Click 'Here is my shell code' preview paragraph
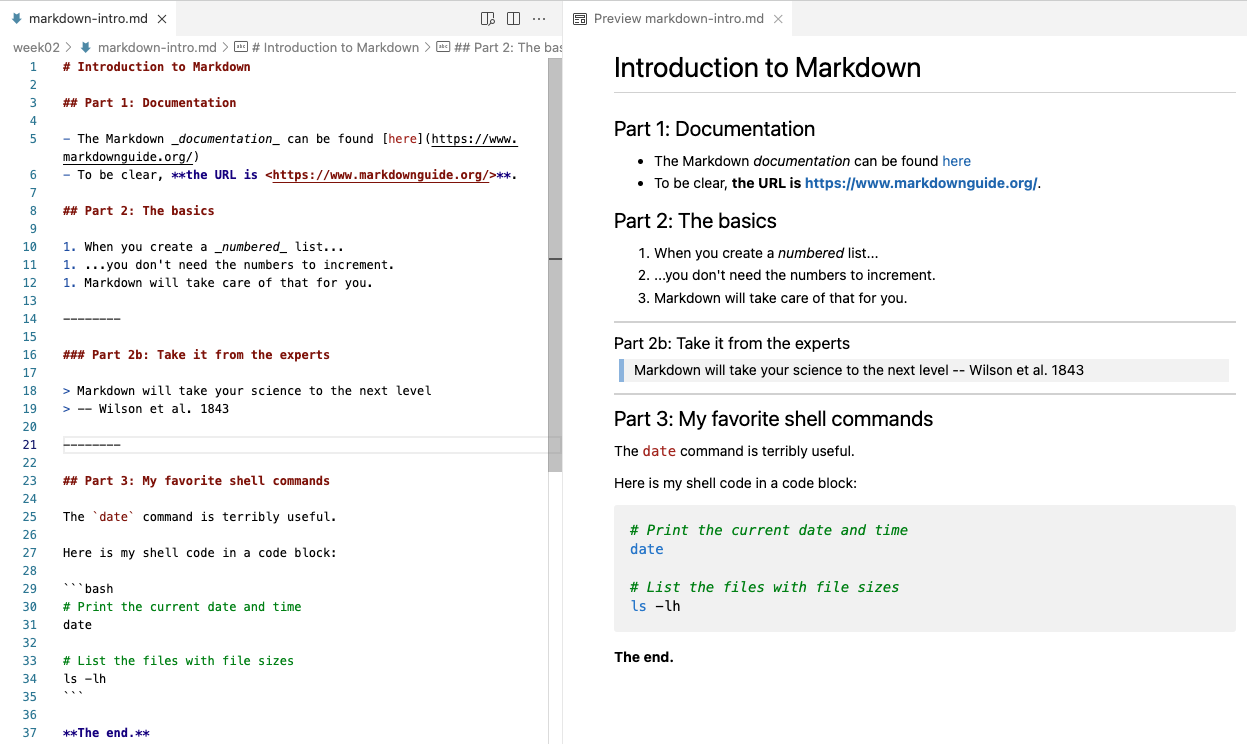Image resolution: width=1247 pixels, height=744 pixels. click(x=735, y=484)
